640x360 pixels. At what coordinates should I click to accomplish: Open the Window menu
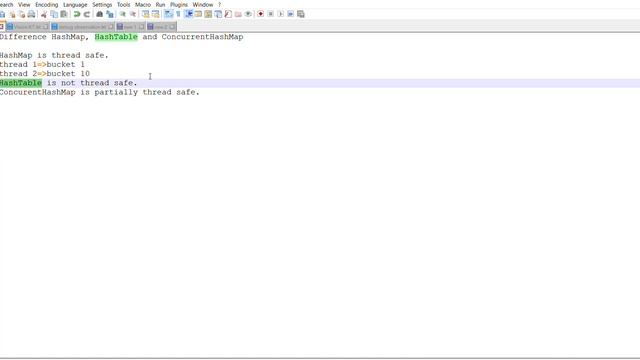click(x=203, y=4)
